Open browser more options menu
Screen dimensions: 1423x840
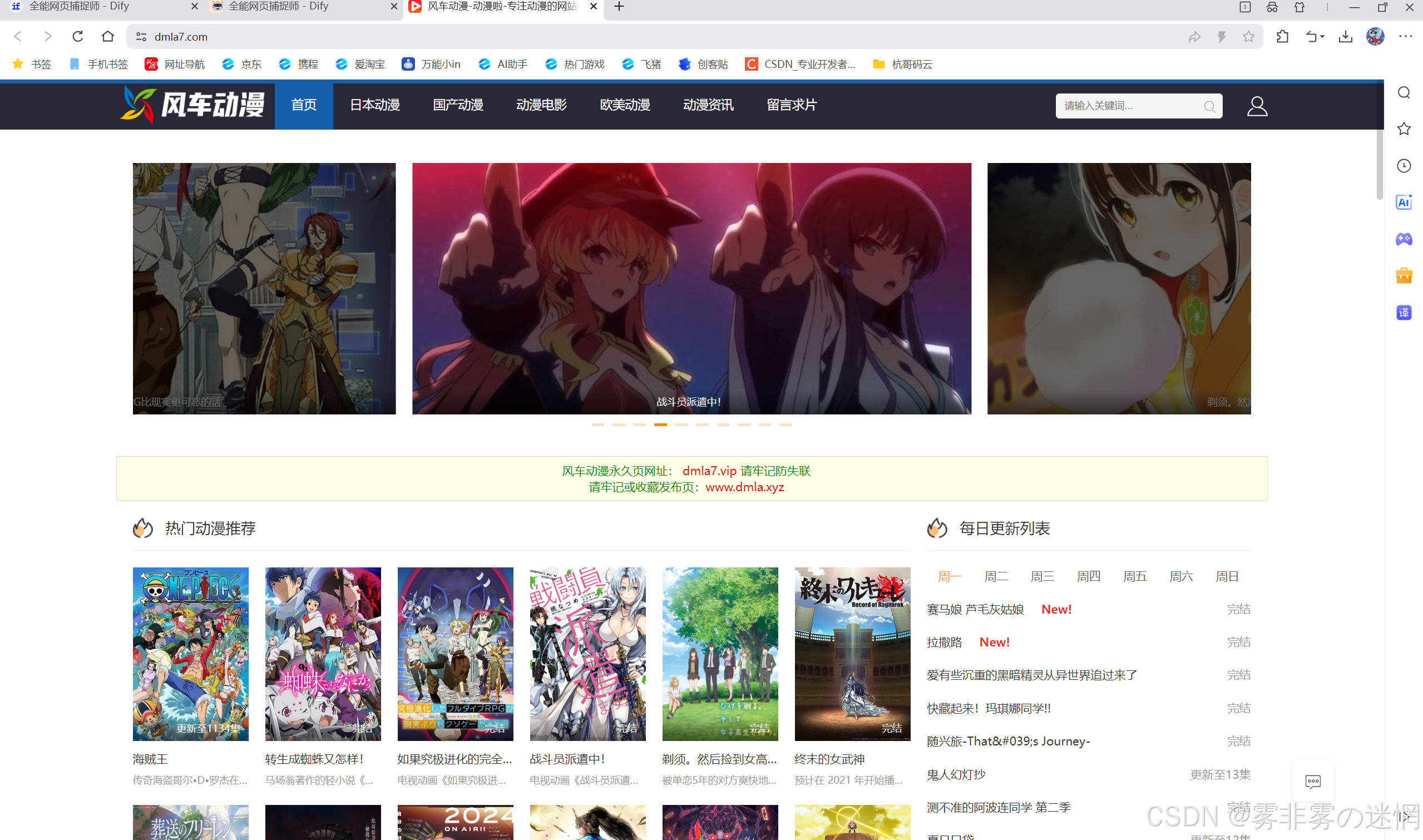pos(1405,37)
